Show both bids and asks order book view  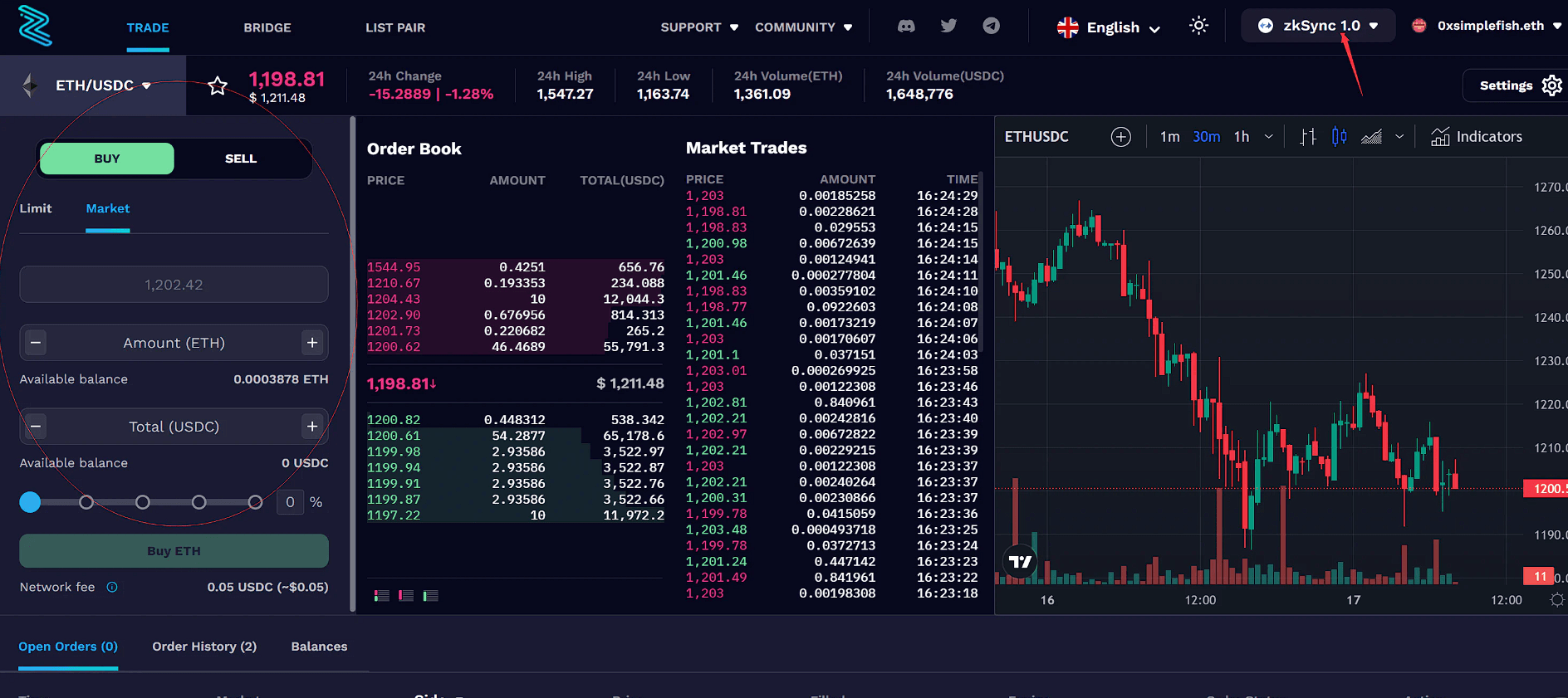381,595
